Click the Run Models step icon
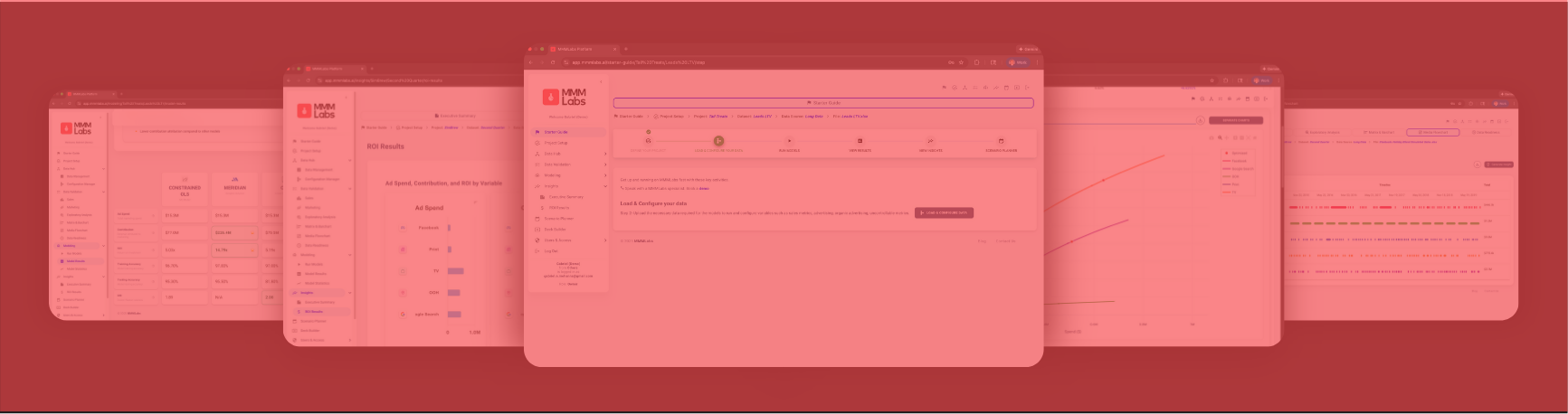This screenshot has height=414, width=1568. click(789, 141)
